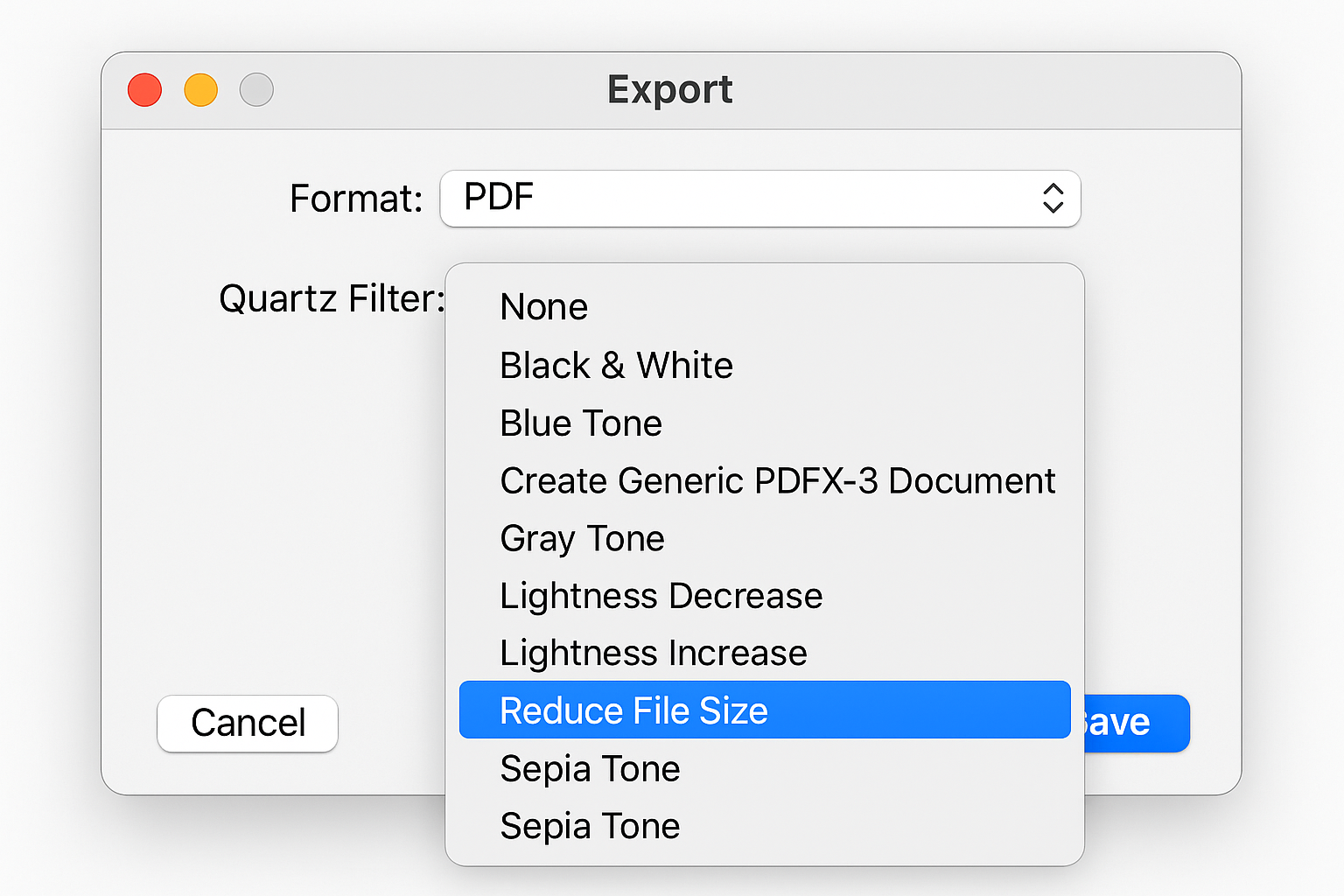Select "Lightness Increase" in the filter menu
Screen dimensions: 1344x896
(x=653, y=653)
